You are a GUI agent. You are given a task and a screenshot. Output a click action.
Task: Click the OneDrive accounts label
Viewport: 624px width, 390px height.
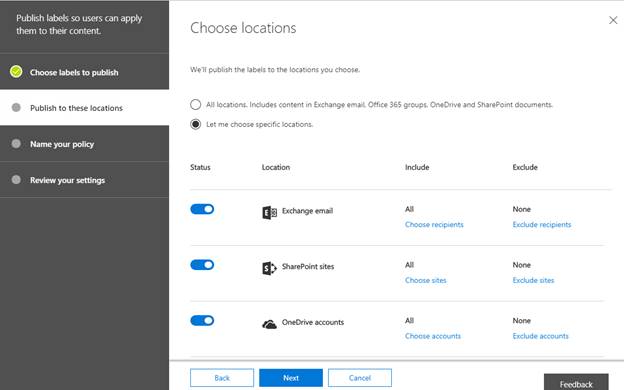tap(313, 322)
